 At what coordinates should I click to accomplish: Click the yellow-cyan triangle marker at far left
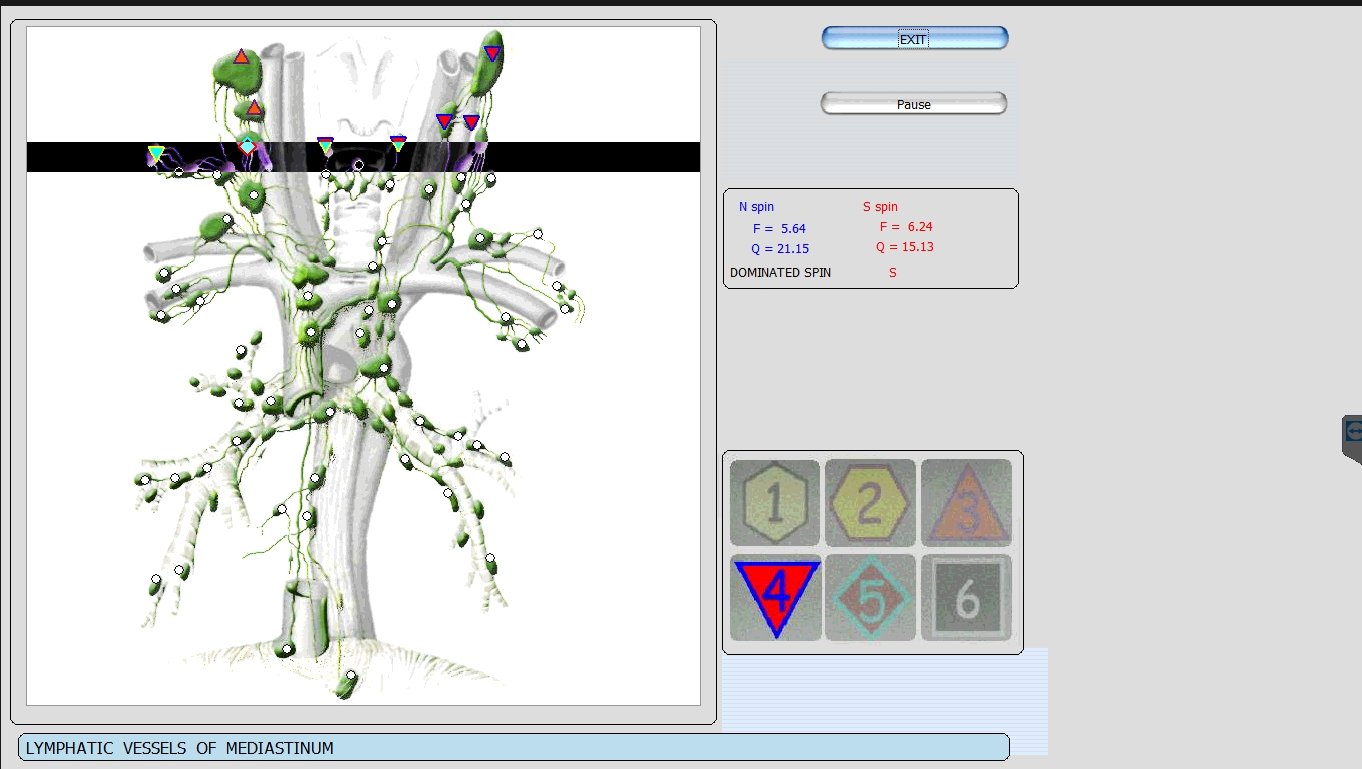tap(156, 153)
